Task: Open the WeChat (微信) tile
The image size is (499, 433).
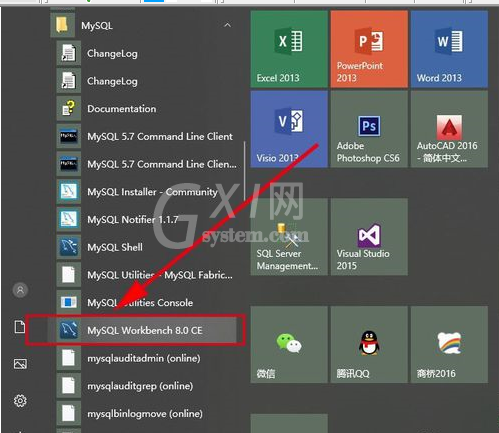Action: [x=289, y=344]
